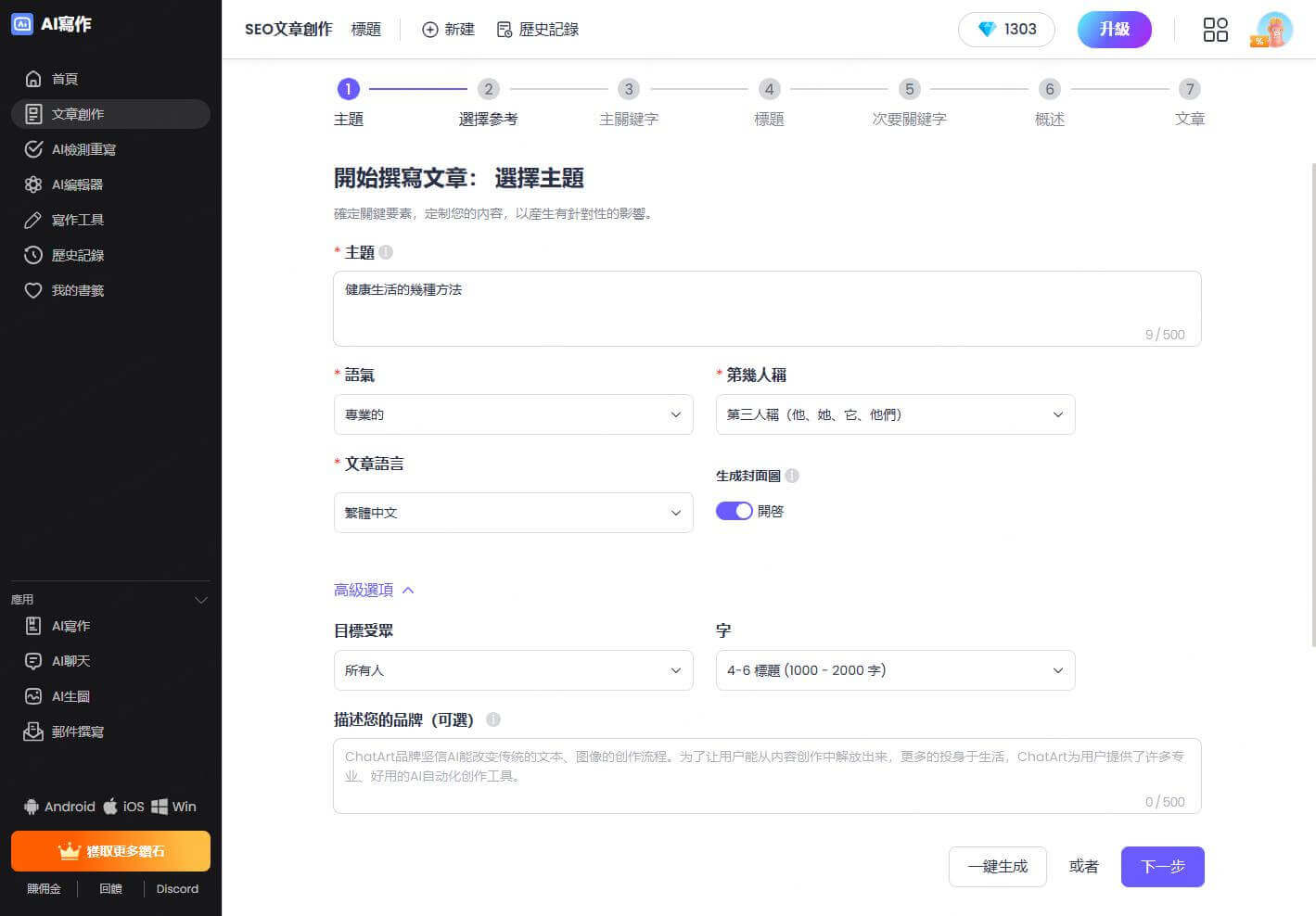1316x916 pixels.
Task: Click inside the 主題 text field
Action: point(767,309)
